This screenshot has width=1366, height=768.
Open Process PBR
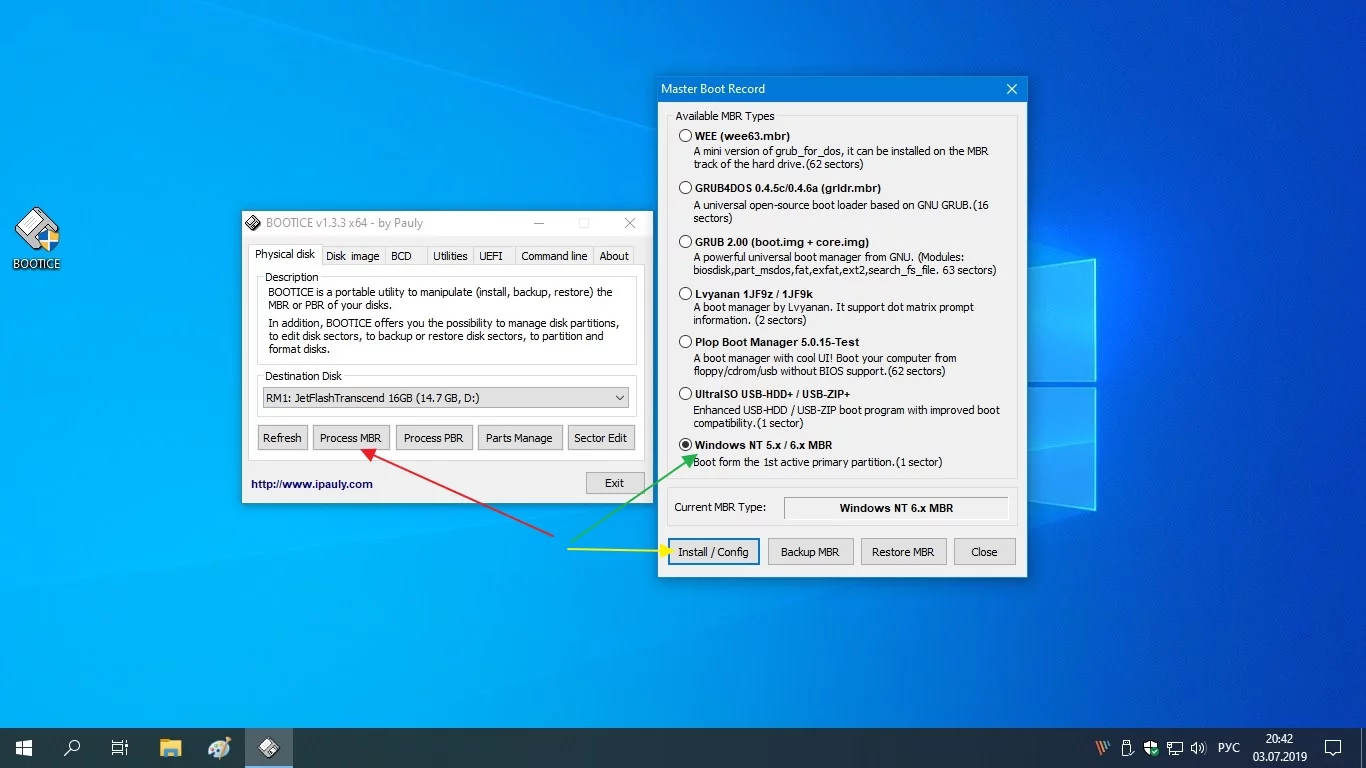[x=433, y=438]
